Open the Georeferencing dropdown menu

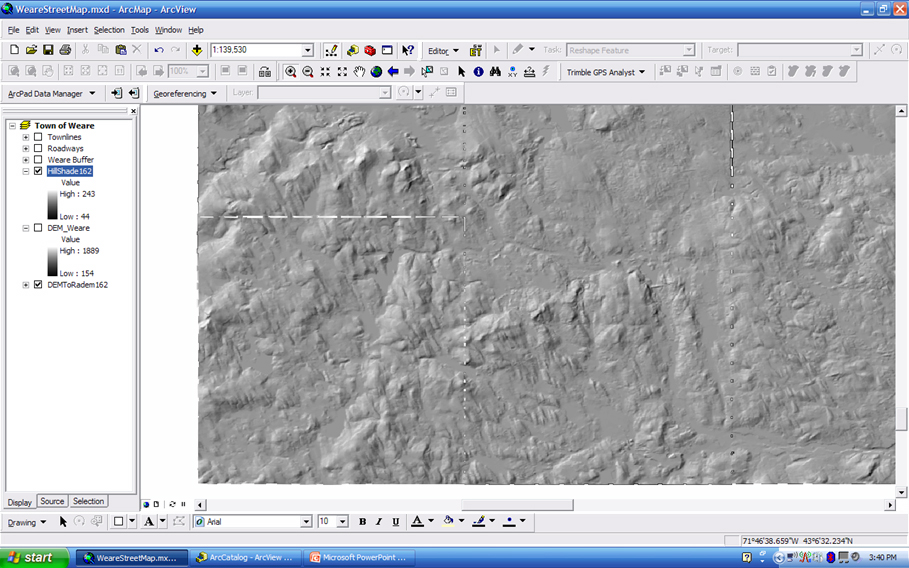pyautogui.click(x=185, y=93)
